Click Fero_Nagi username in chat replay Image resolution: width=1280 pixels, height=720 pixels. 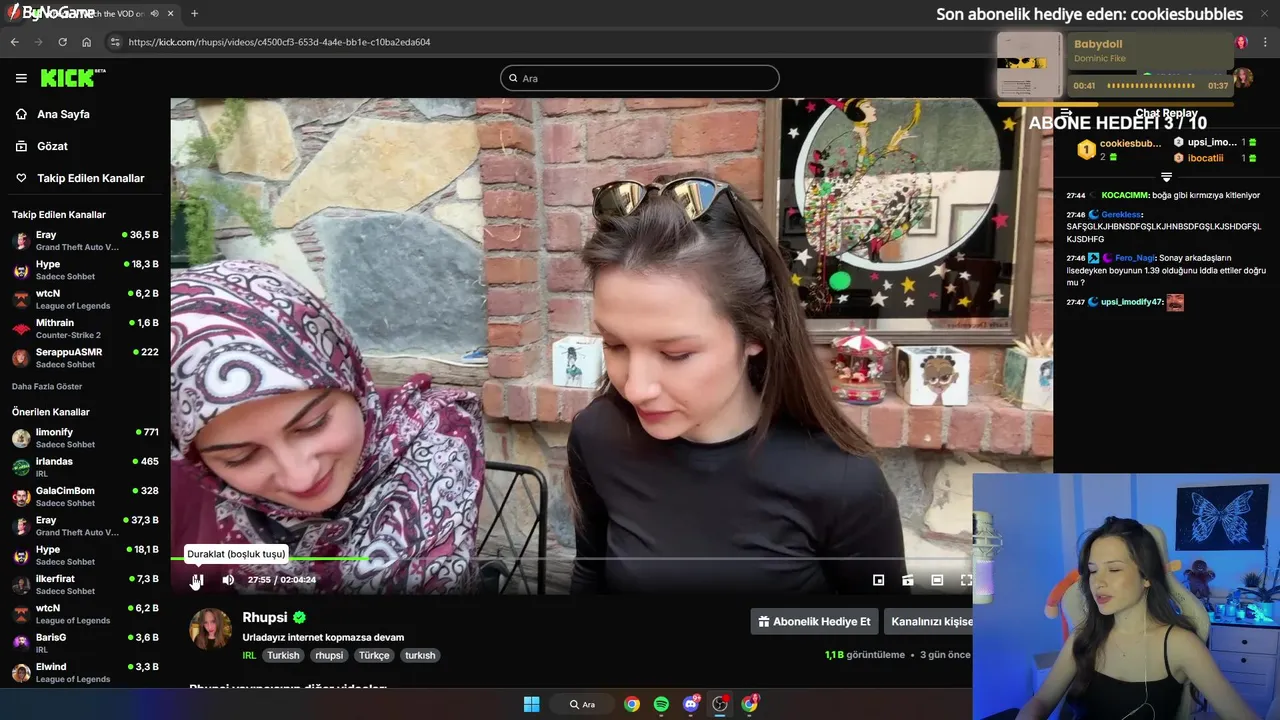coord(1135,257)
